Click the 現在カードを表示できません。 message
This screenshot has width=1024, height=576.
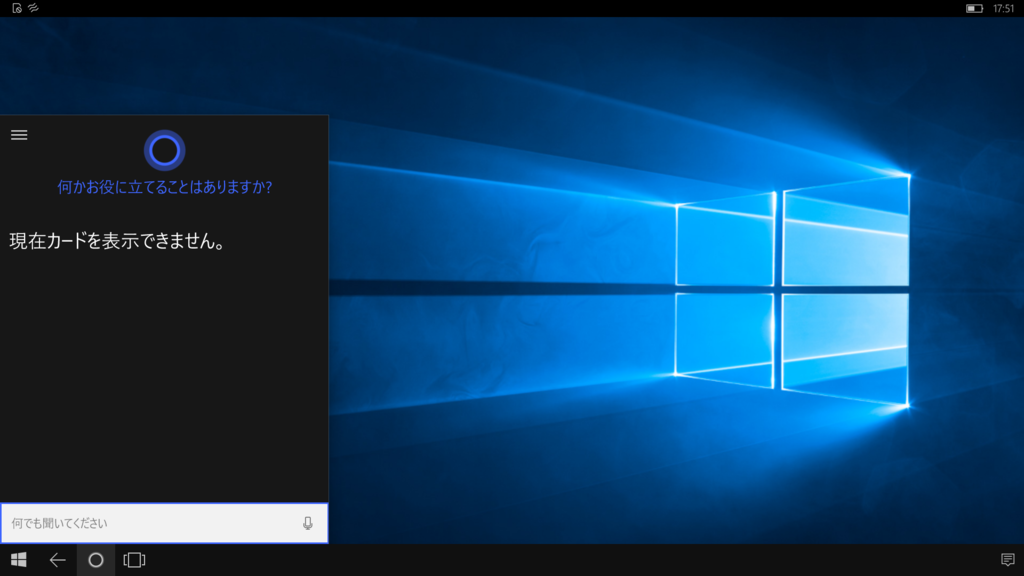coord(118,241)
